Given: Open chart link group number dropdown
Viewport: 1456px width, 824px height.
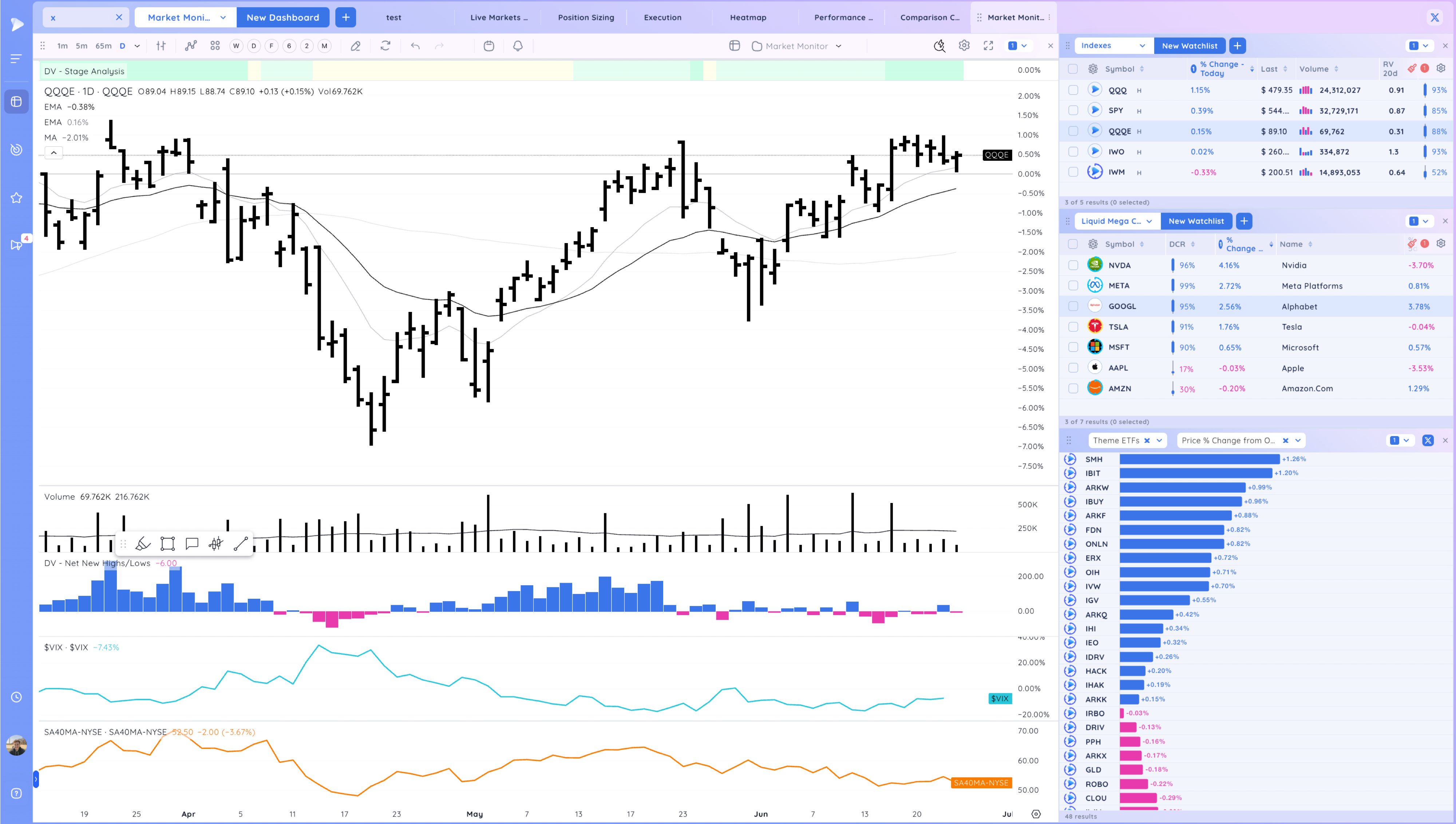Looking at the screenshot, I should [1018, 46].
